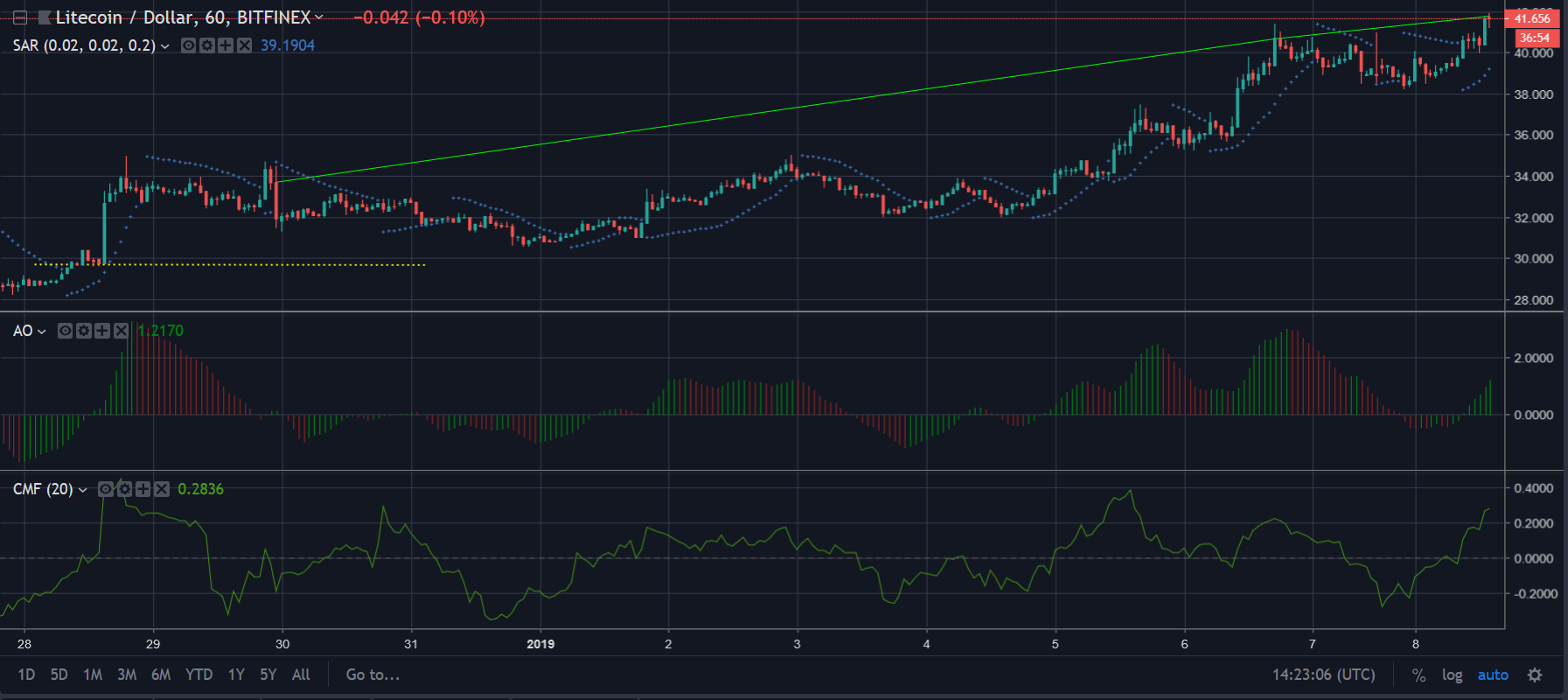Select the 5D time range
Image resolution: width=1568 pixels, height=700 pixels.
[x=59, y=675]
